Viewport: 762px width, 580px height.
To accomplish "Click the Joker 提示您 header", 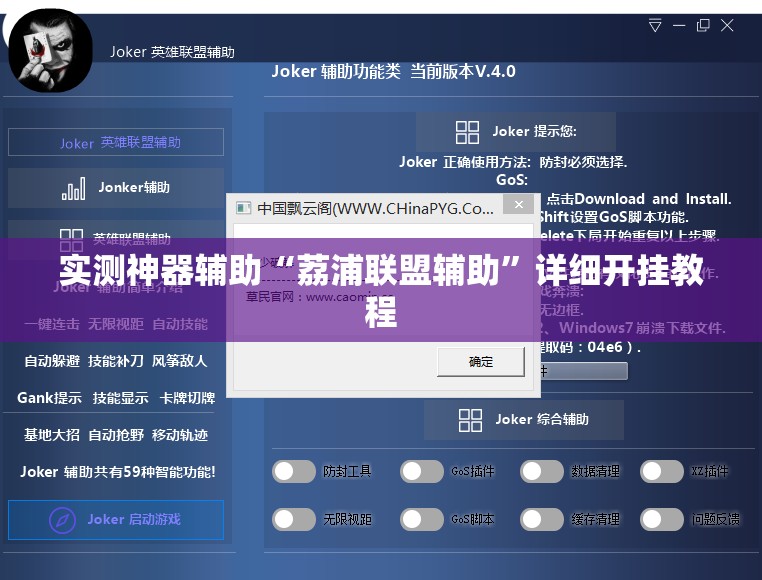I will (x=516, y=132).
